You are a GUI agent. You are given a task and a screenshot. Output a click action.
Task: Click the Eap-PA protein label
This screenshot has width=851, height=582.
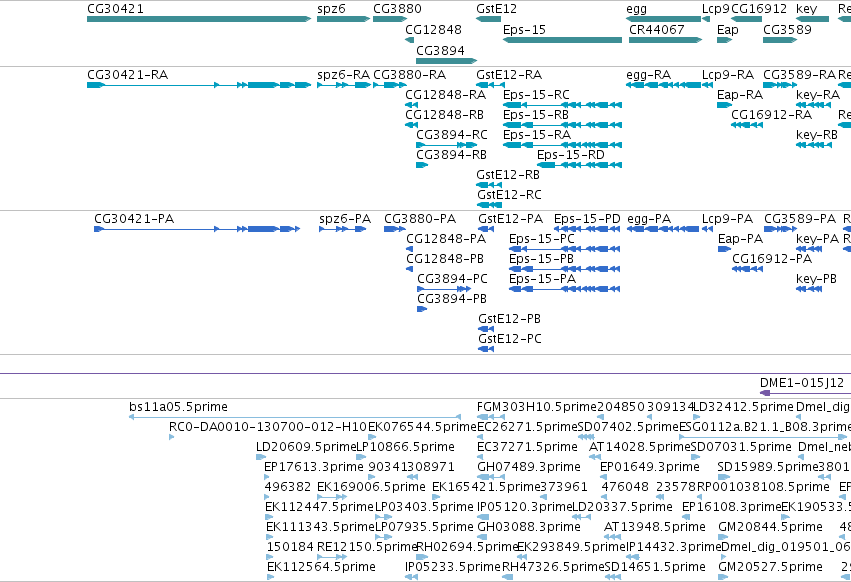click(740, 239)
